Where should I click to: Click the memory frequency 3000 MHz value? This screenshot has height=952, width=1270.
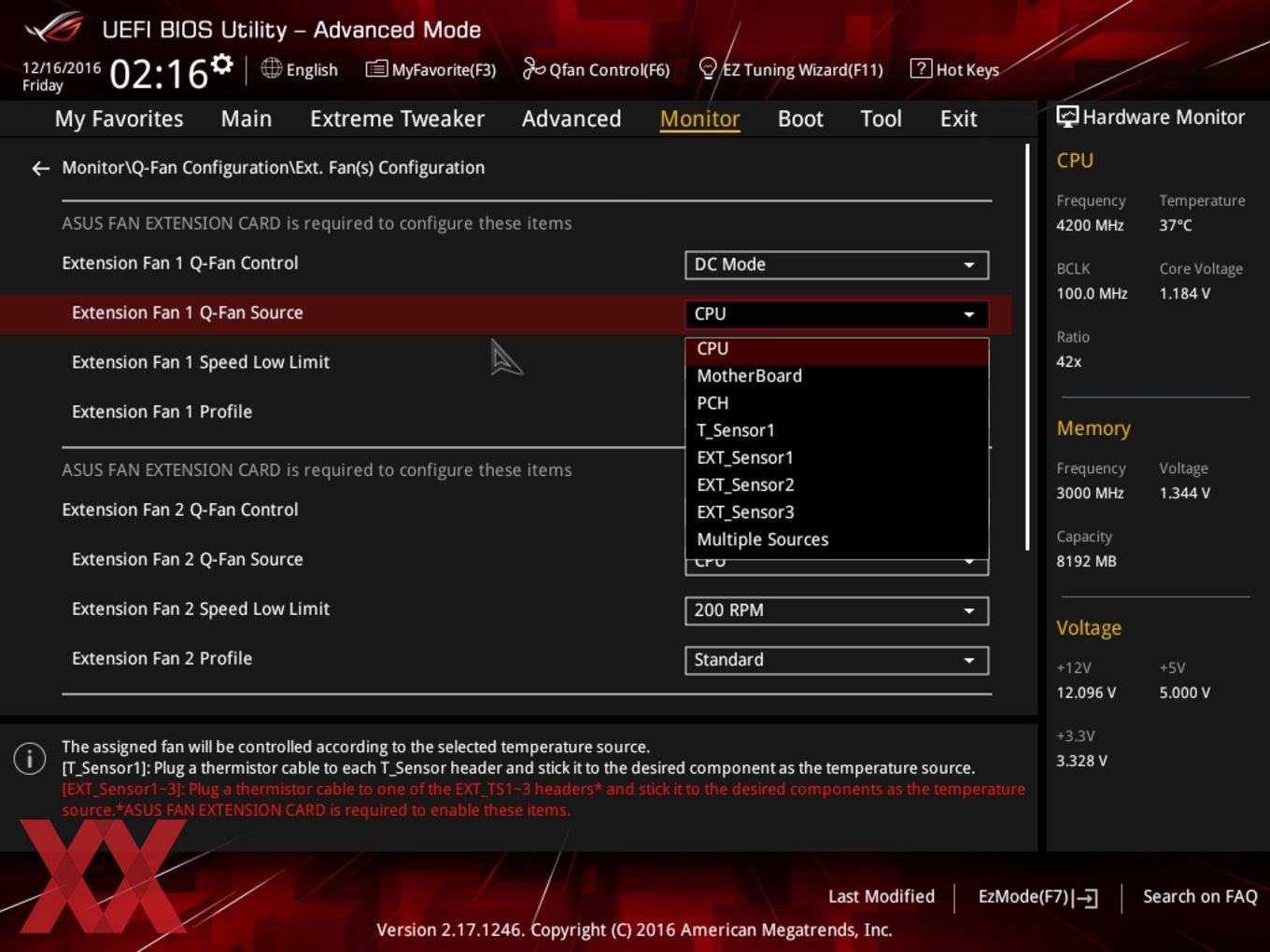(x=1090, y=493)
